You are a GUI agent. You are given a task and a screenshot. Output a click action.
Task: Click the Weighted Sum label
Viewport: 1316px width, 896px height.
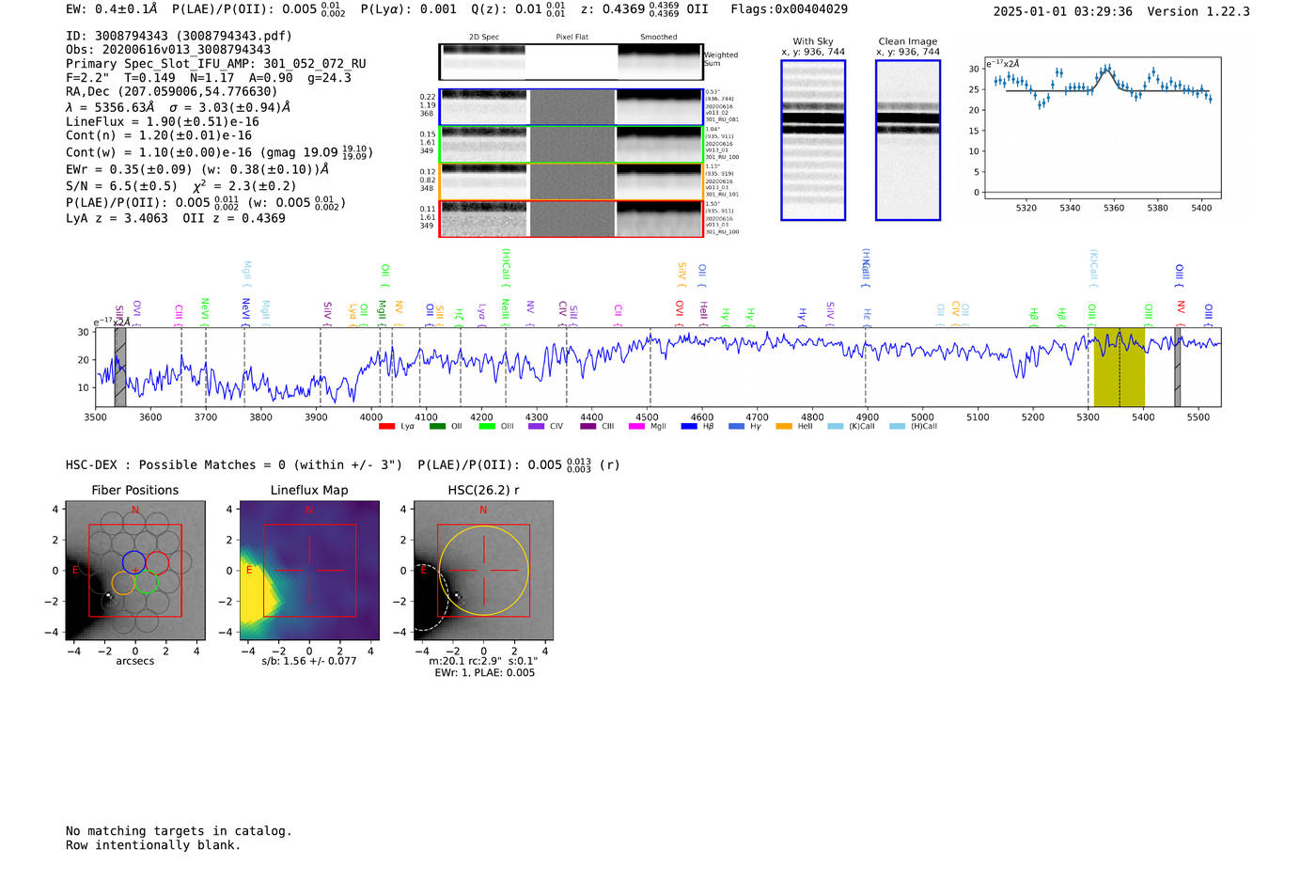(x=721, y=59)
